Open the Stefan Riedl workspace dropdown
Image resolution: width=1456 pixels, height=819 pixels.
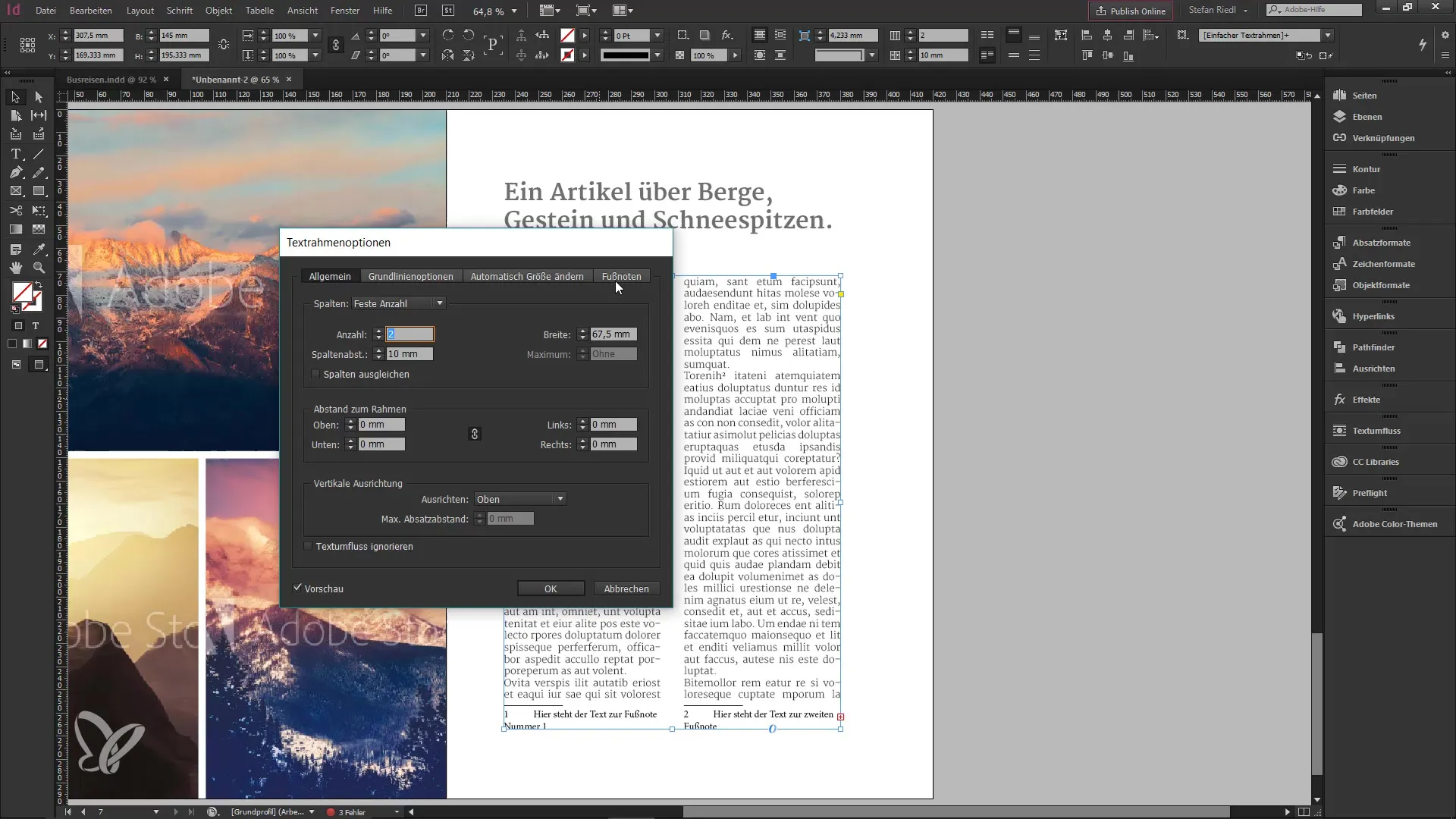click(x=1218, y=10)
